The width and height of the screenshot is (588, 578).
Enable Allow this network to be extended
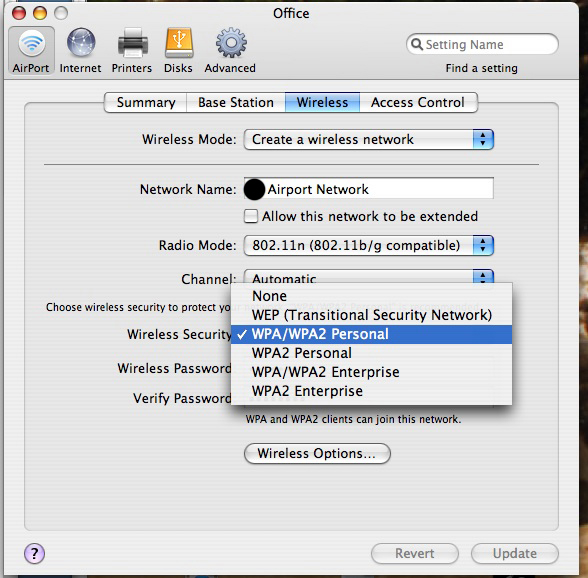pos(251,216)
